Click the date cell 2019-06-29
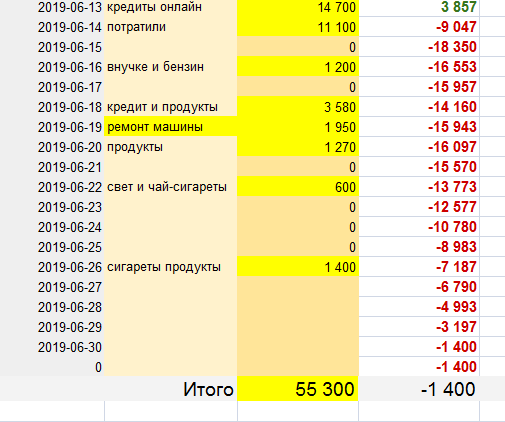The image size is (505, 422). click(52, 327)
